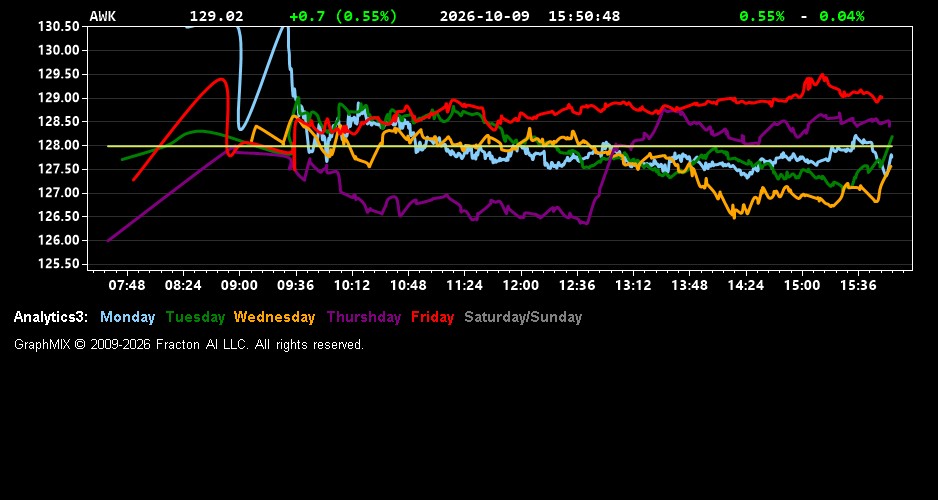Click the 129.00 y-axis label
The height and width of the screenshot is (500, 938).
pyautogui.click(x=58, y=98)
